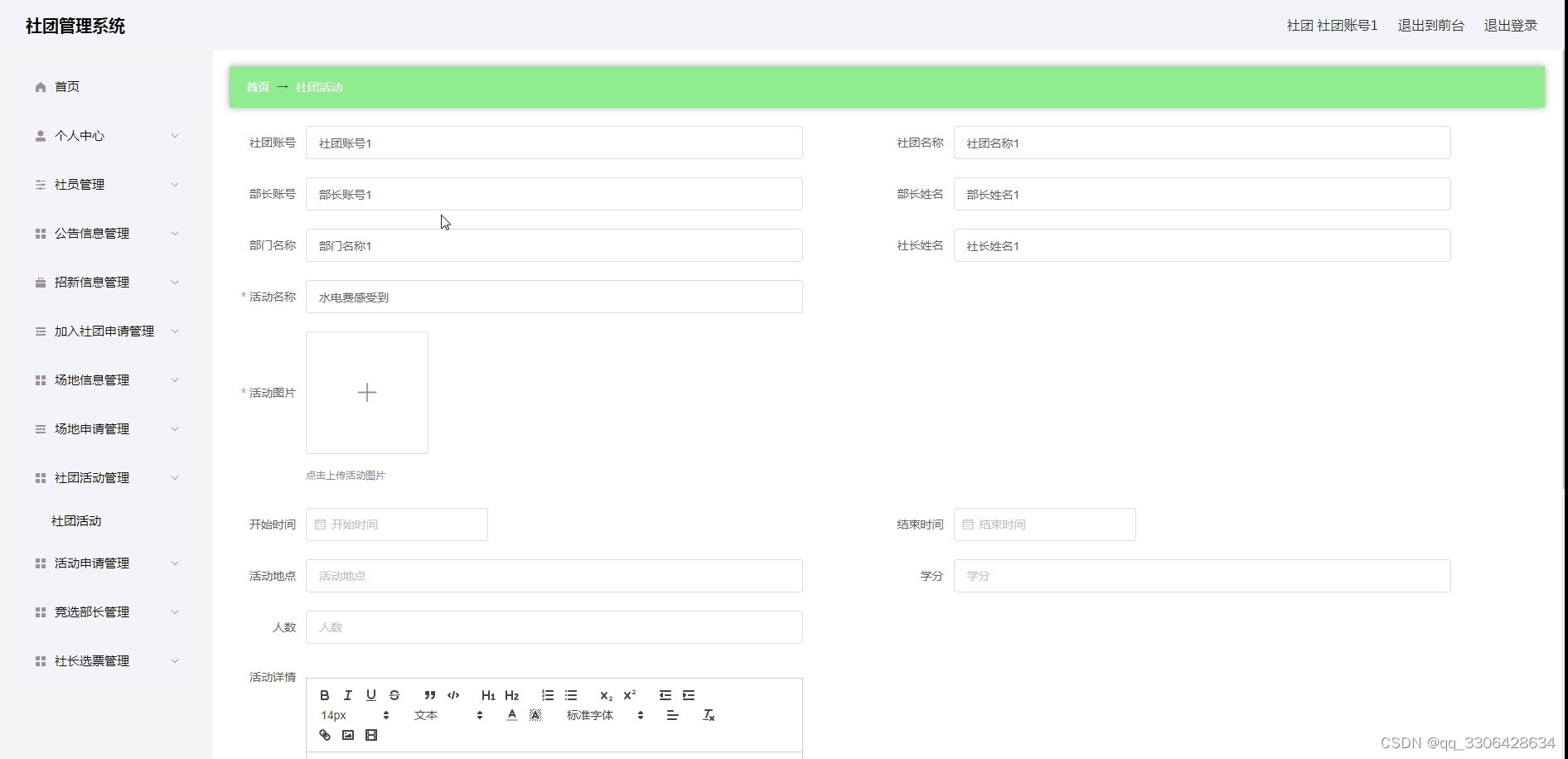The height and width of the screenshot is (759, 1568).
Task: Focus the 活动名称 input field
Action: tap(554, 297)
